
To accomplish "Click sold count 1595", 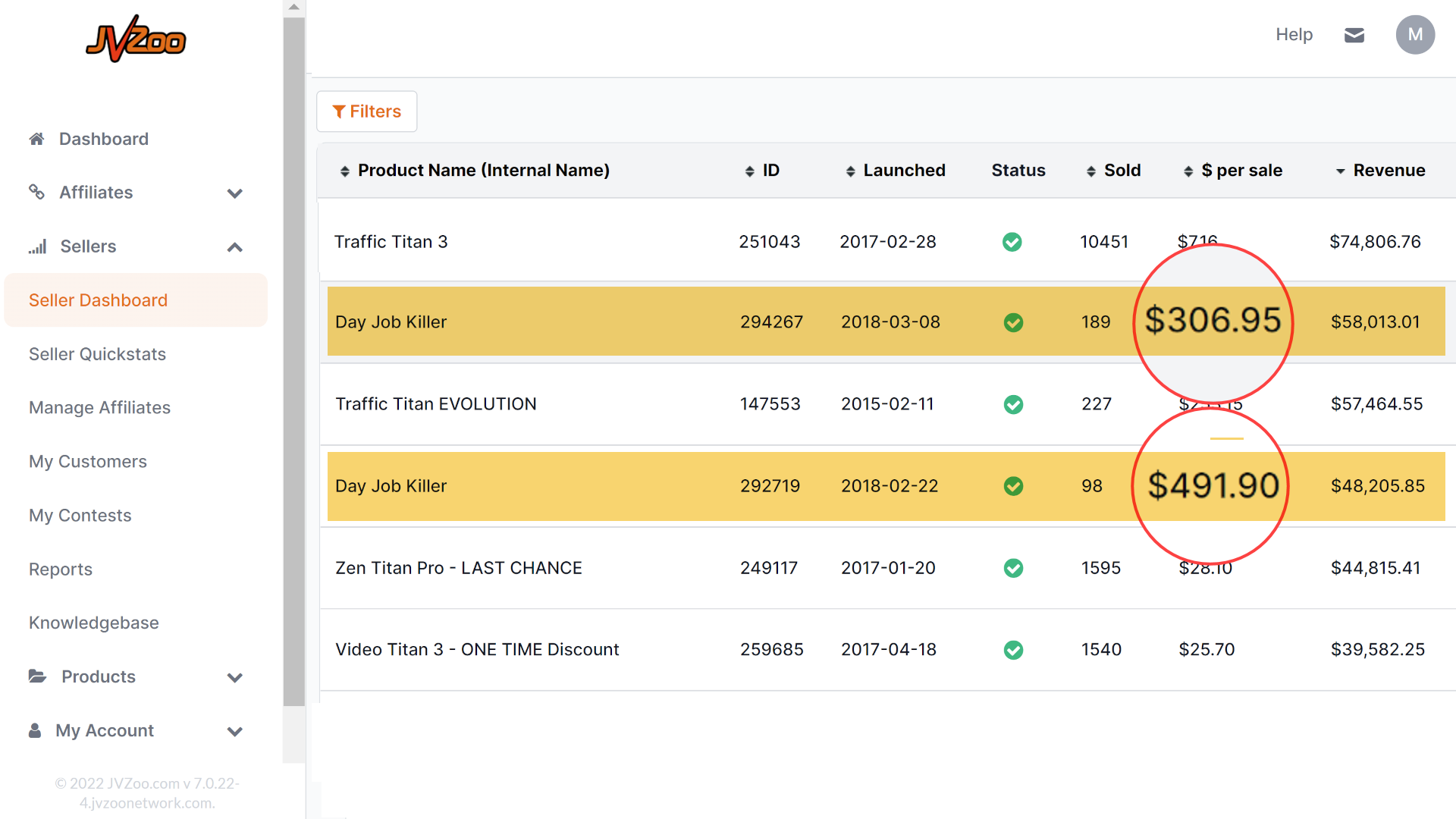I will point(1101,568).
